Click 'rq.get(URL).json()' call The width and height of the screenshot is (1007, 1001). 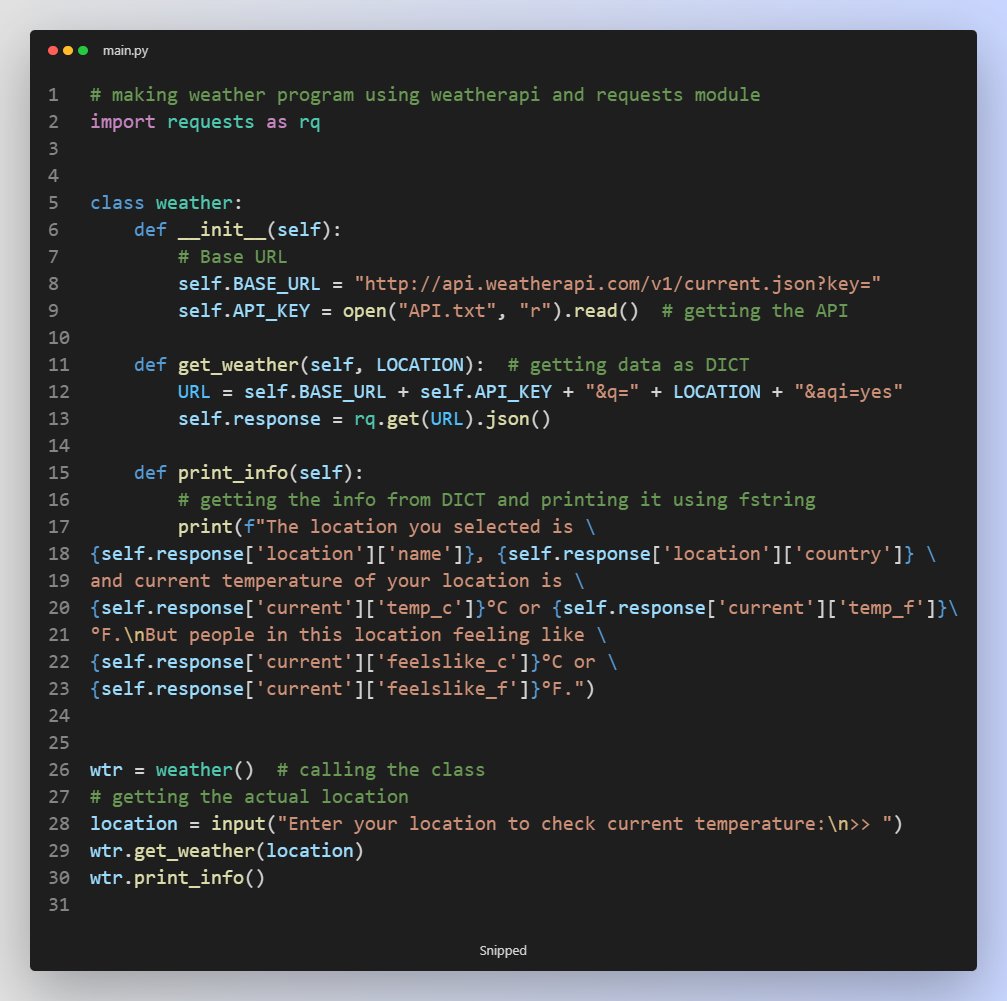tap(452, 419)
